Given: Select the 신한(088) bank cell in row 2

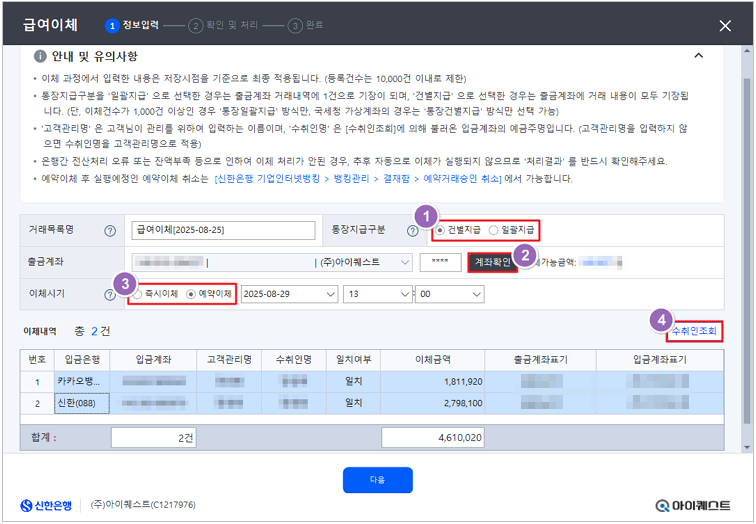Looking at the screenshot, I should pos(82,403).
